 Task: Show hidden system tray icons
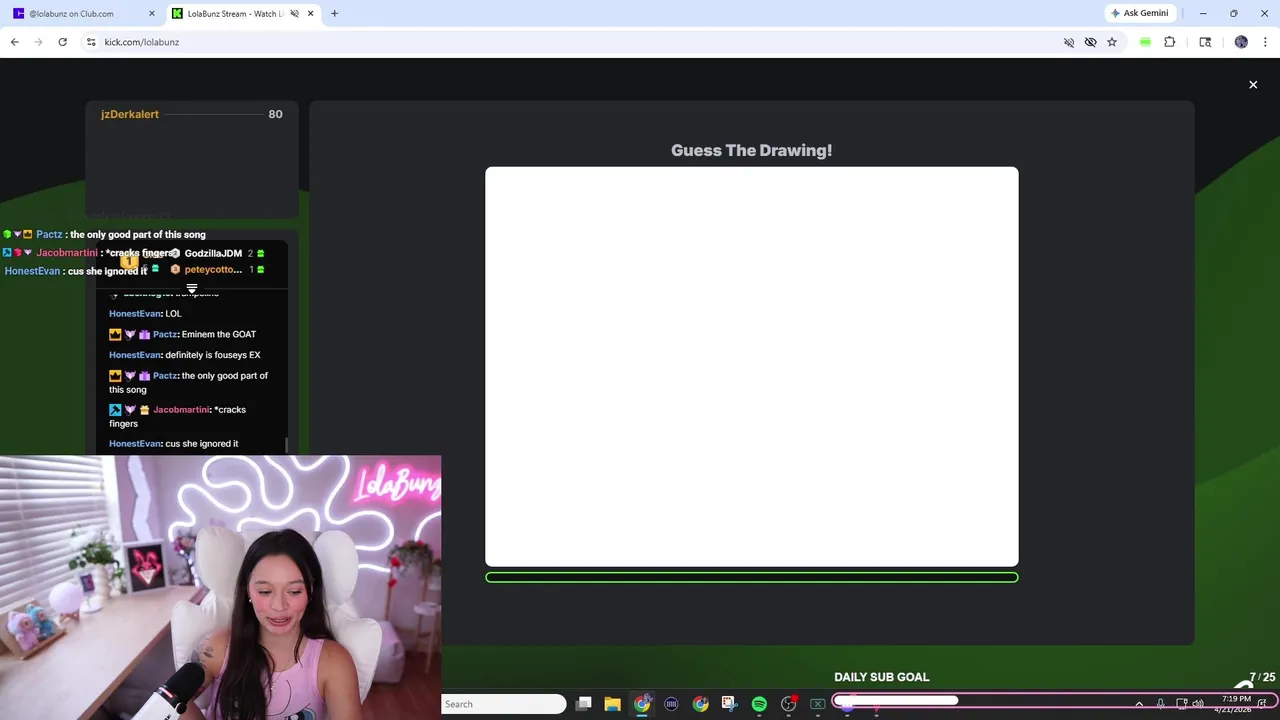click(1139, 704)
